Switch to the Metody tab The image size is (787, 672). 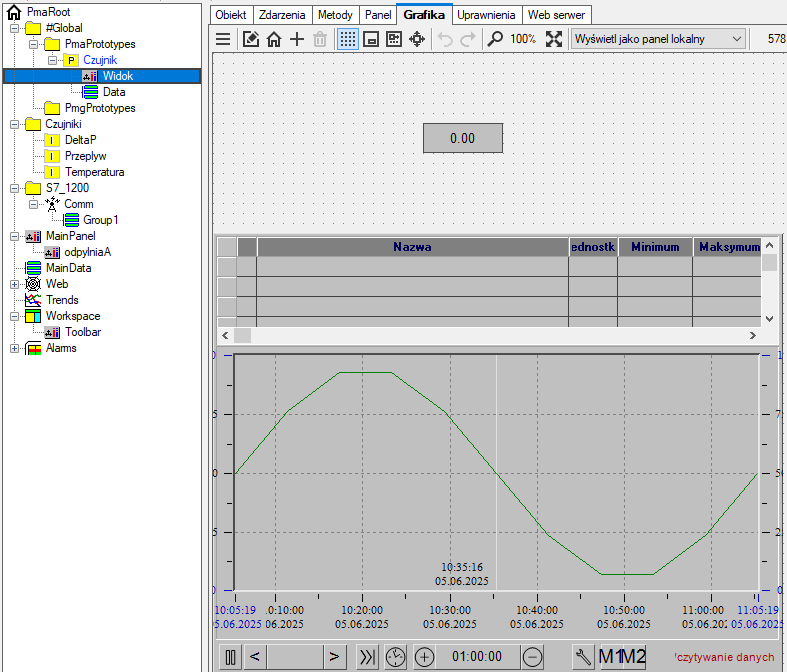click(x=335, y=15)
